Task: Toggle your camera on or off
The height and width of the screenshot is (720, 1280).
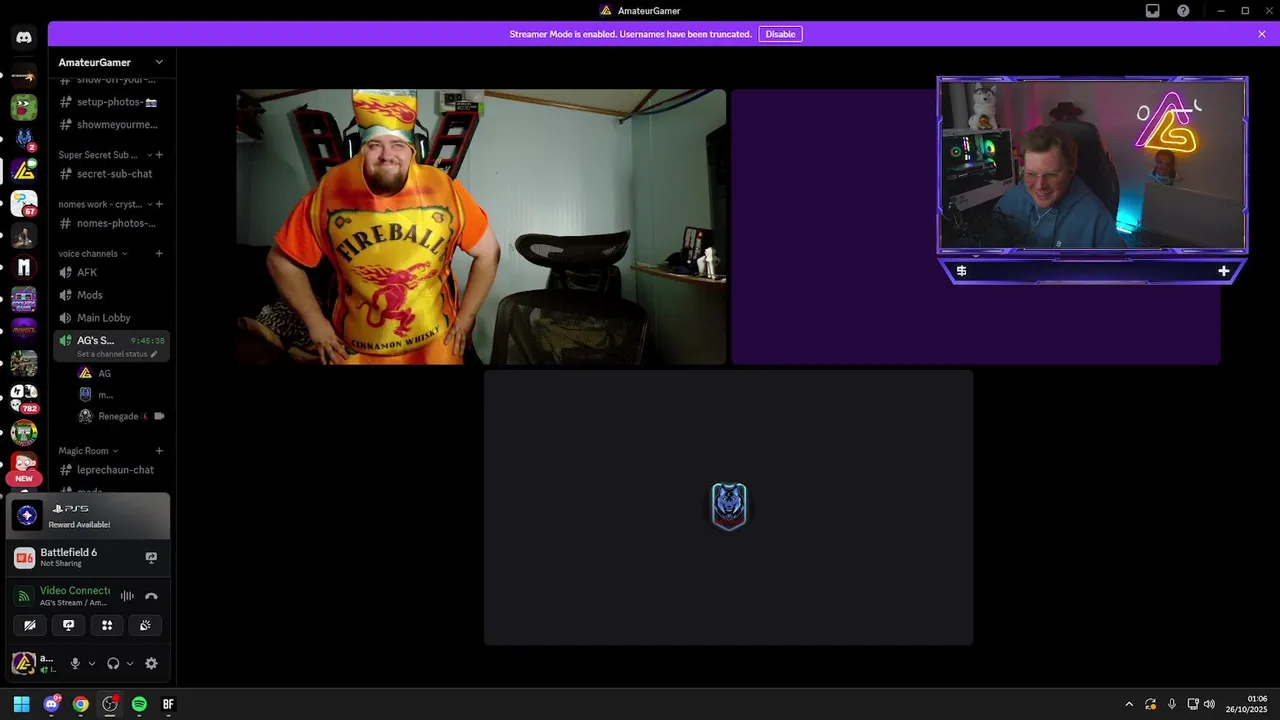Action: click(x=30, y=625)
